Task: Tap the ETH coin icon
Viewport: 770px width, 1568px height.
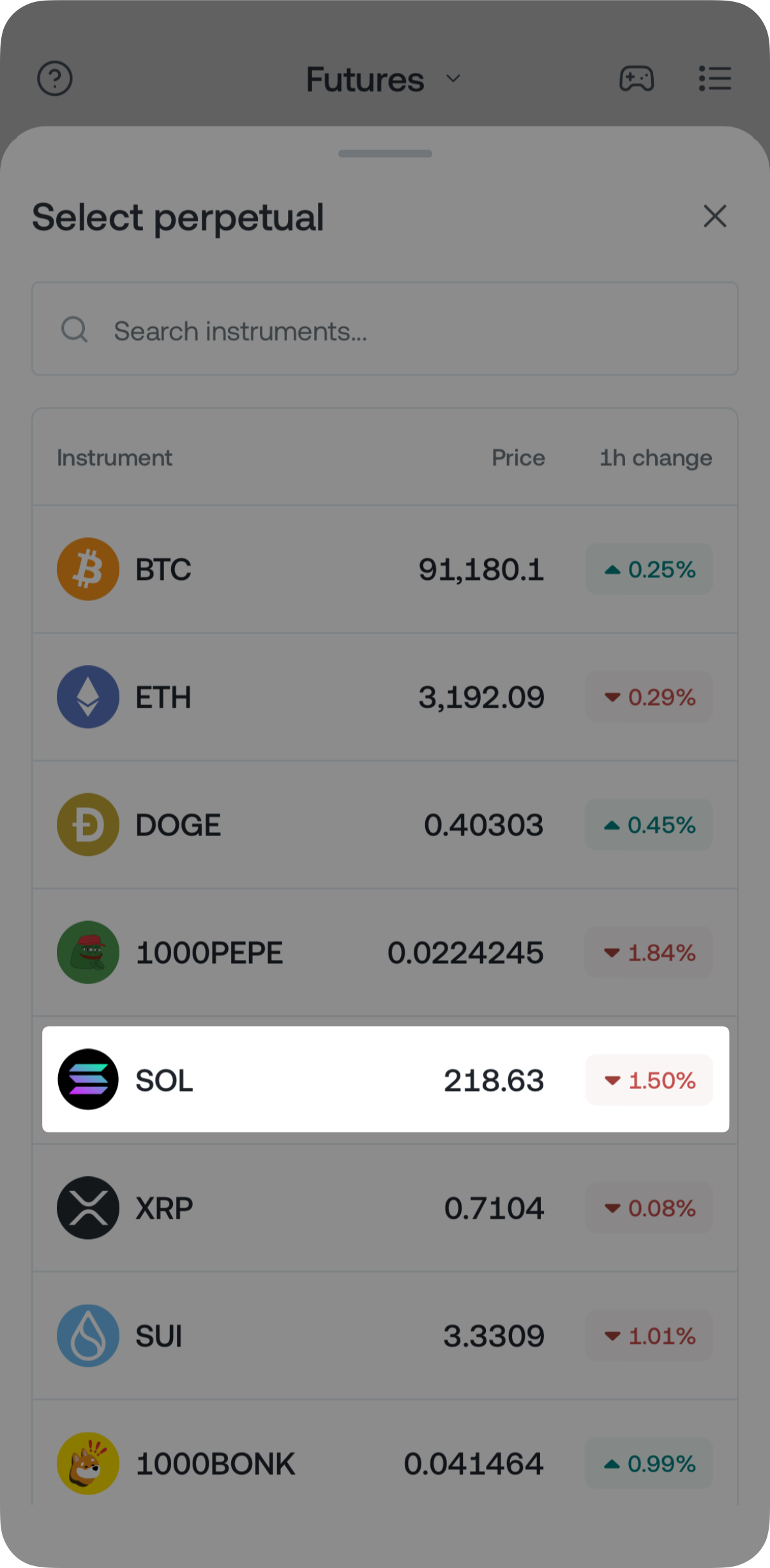Action: coord(88,697)
